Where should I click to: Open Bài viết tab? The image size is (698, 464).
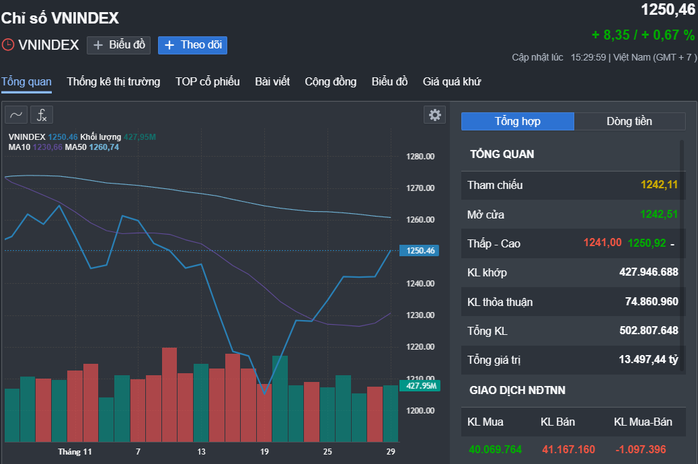[272, 82]
